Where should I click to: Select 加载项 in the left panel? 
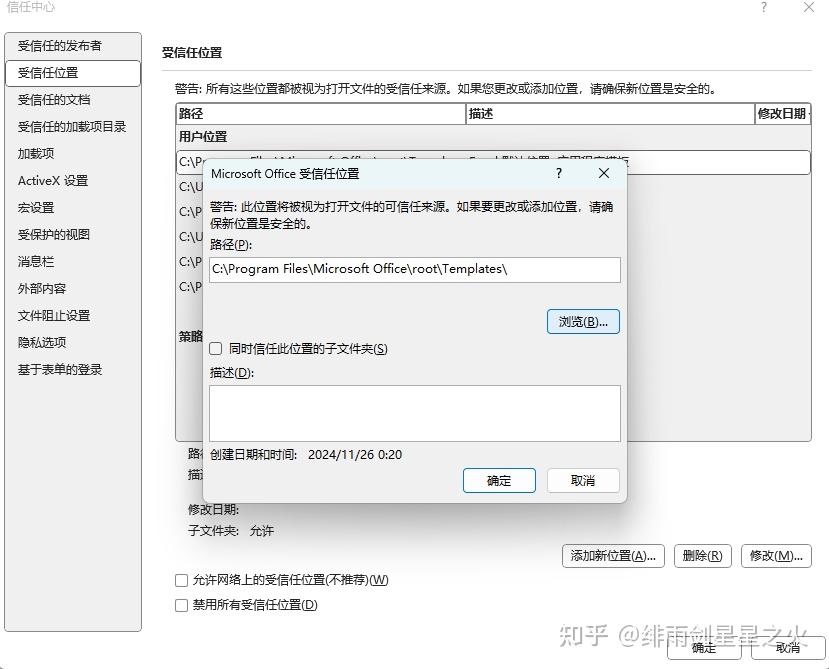click(40, 153)
